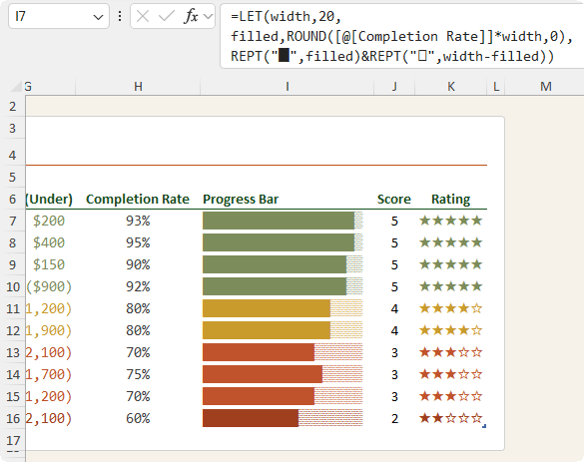Select the ($900) cell in row 10

(49, 287)
